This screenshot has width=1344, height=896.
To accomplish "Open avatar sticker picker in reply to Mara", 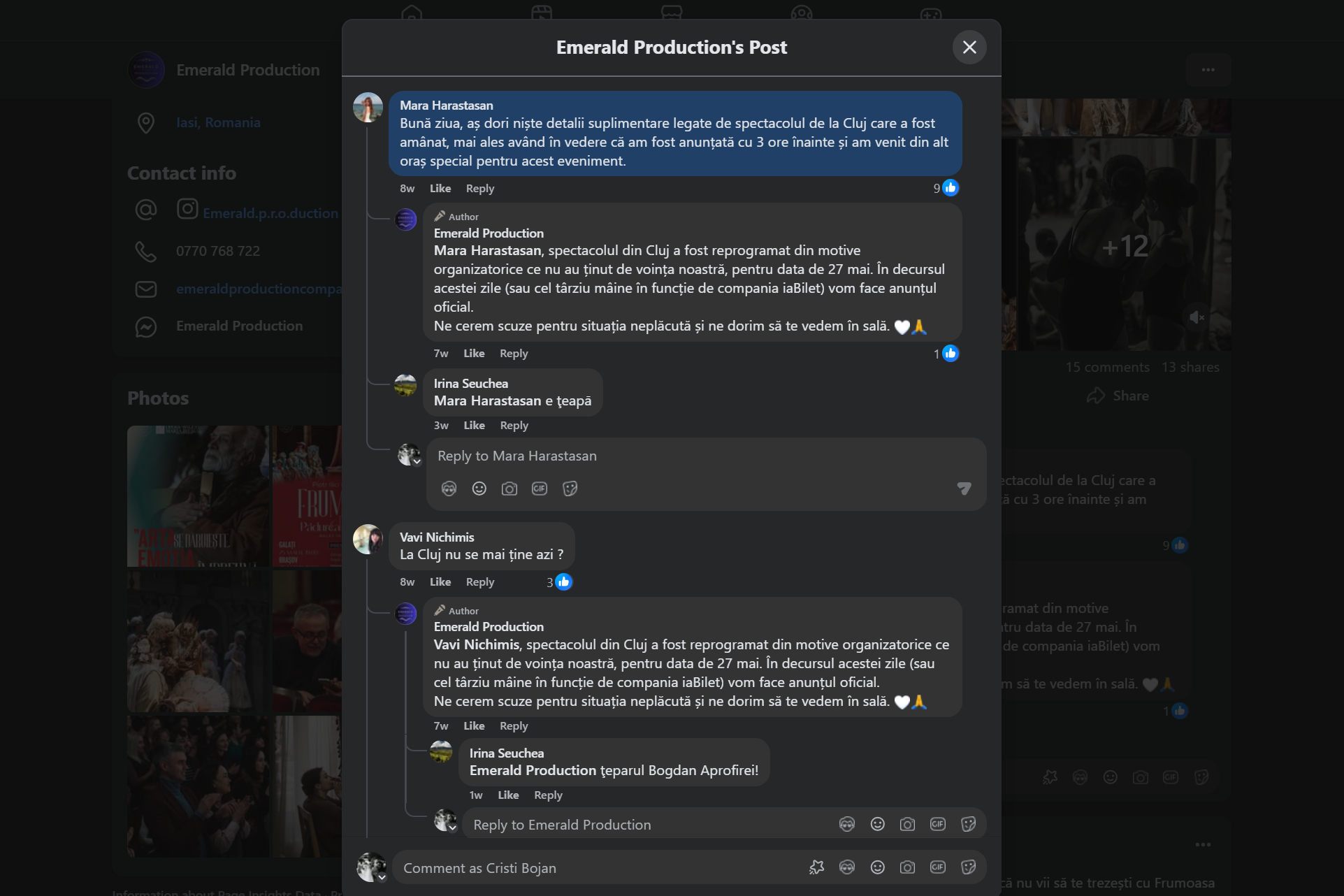I will (449, 489).
